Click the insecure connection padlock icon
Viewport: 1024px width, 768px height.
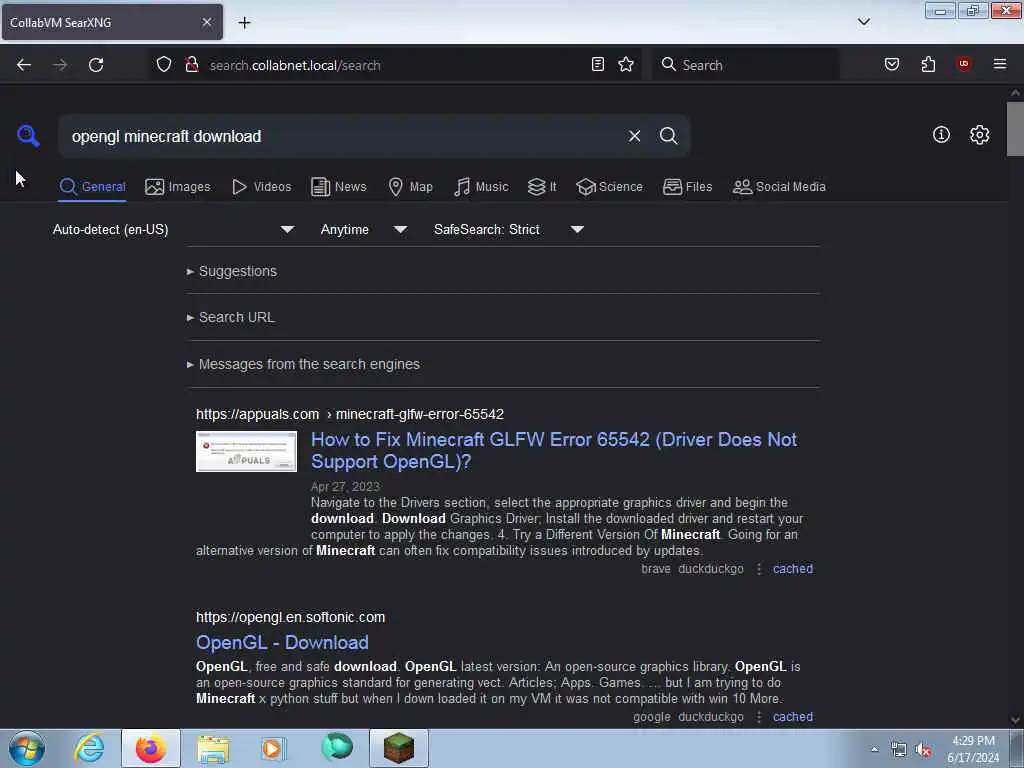(x=191, y=65)
